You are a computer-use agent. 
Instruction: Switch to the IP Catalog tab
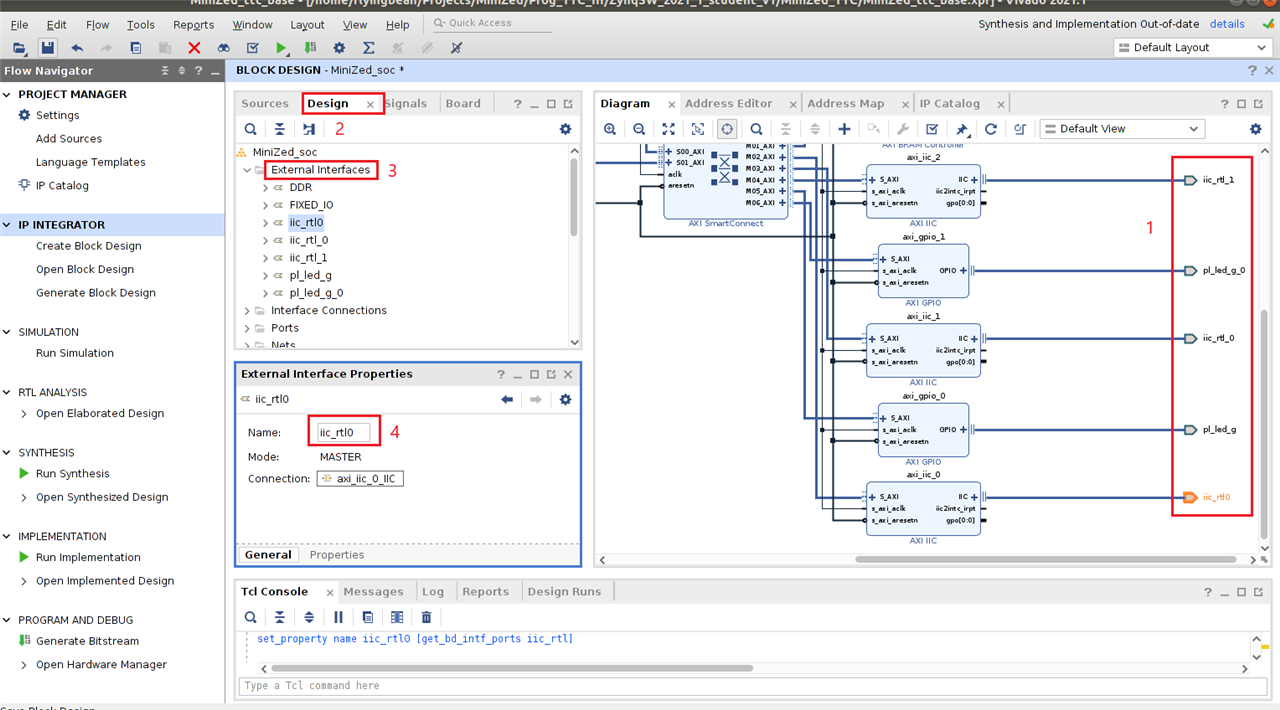pyautogui.click(x=950, y=103)
